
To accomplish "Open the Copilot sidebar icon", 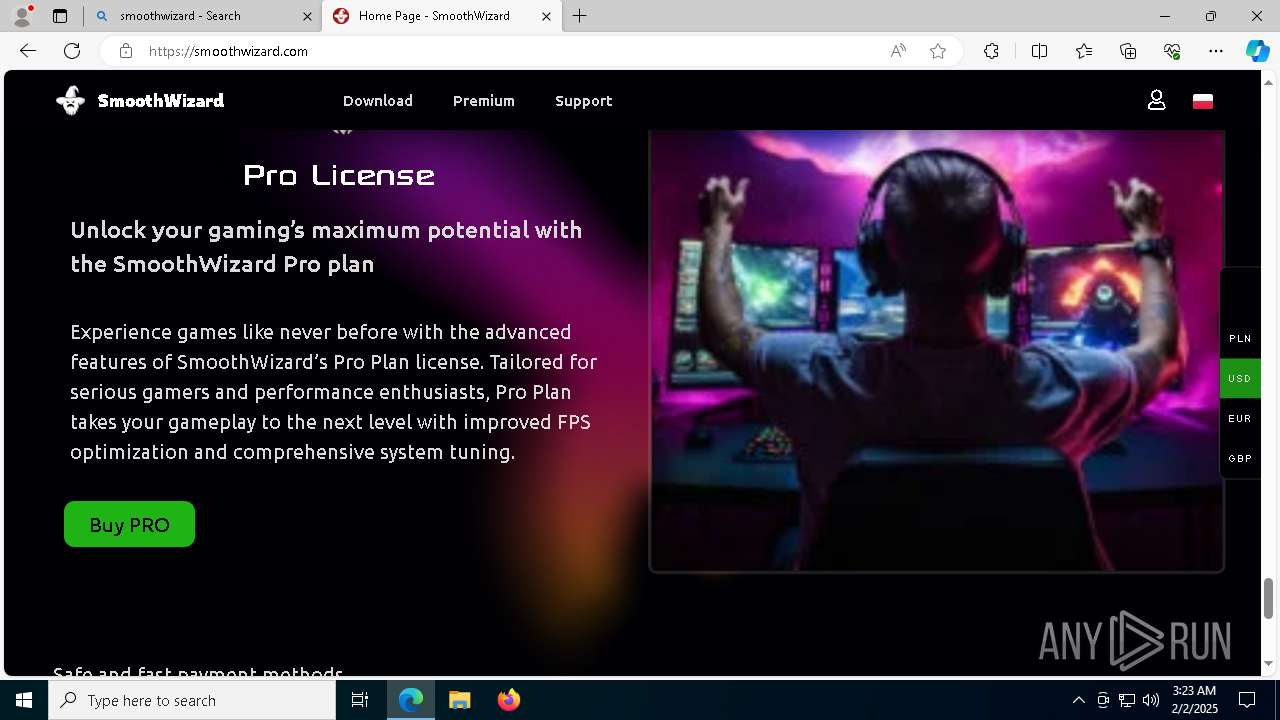I will [1258, 51].
